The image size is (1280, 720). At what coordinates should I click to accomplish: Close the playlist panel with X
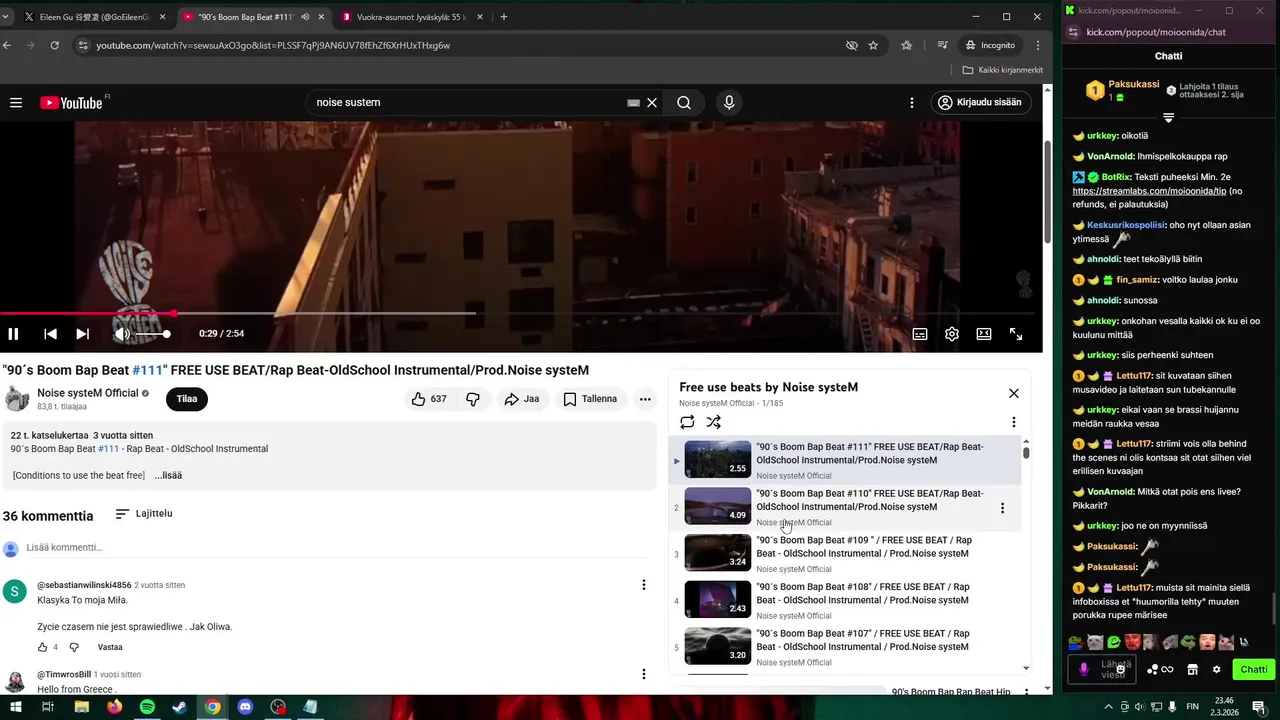pyautogui.click(x=1014, y=393)
